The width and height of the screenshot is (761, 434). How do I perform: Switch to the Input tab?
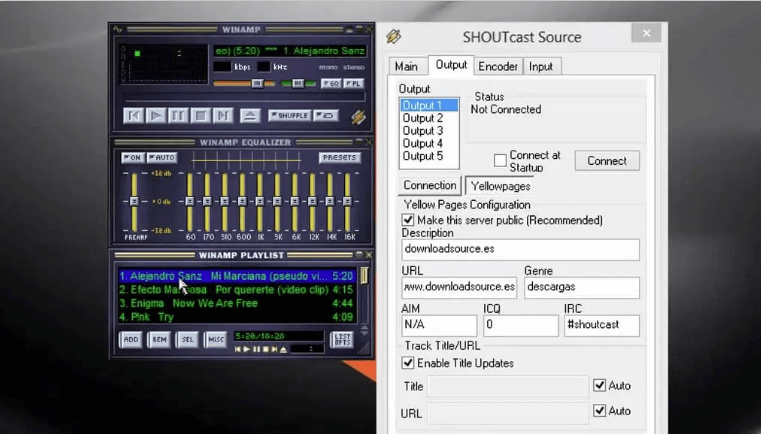pos(541,67)
